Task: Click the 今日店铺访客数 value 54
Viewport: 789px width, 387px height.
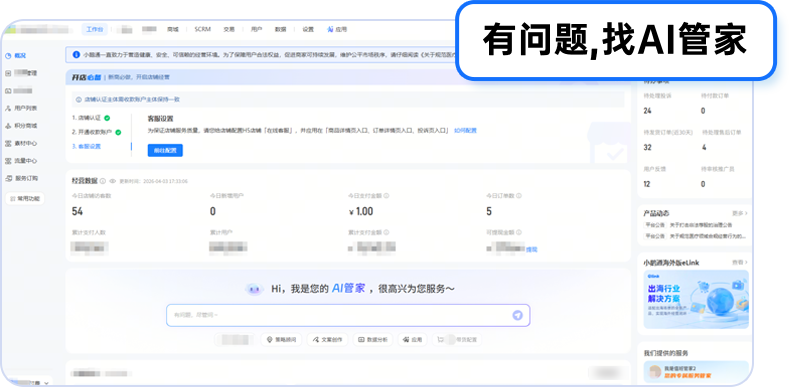Action: [77, 211]
